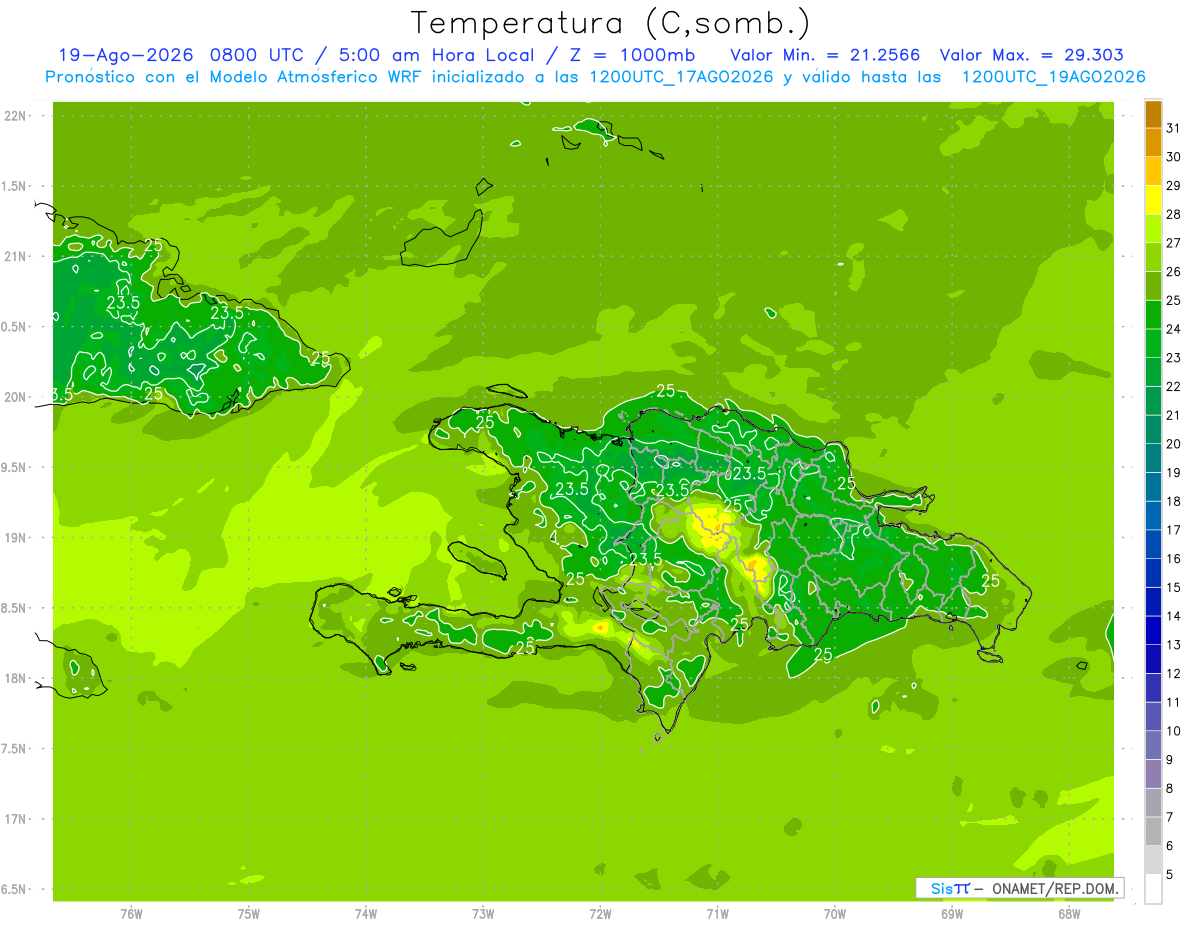Screen dimensions: 1200x927
Task: Click the valid-until time "1200UTC_19AGO2026"
Action: 1053,77
